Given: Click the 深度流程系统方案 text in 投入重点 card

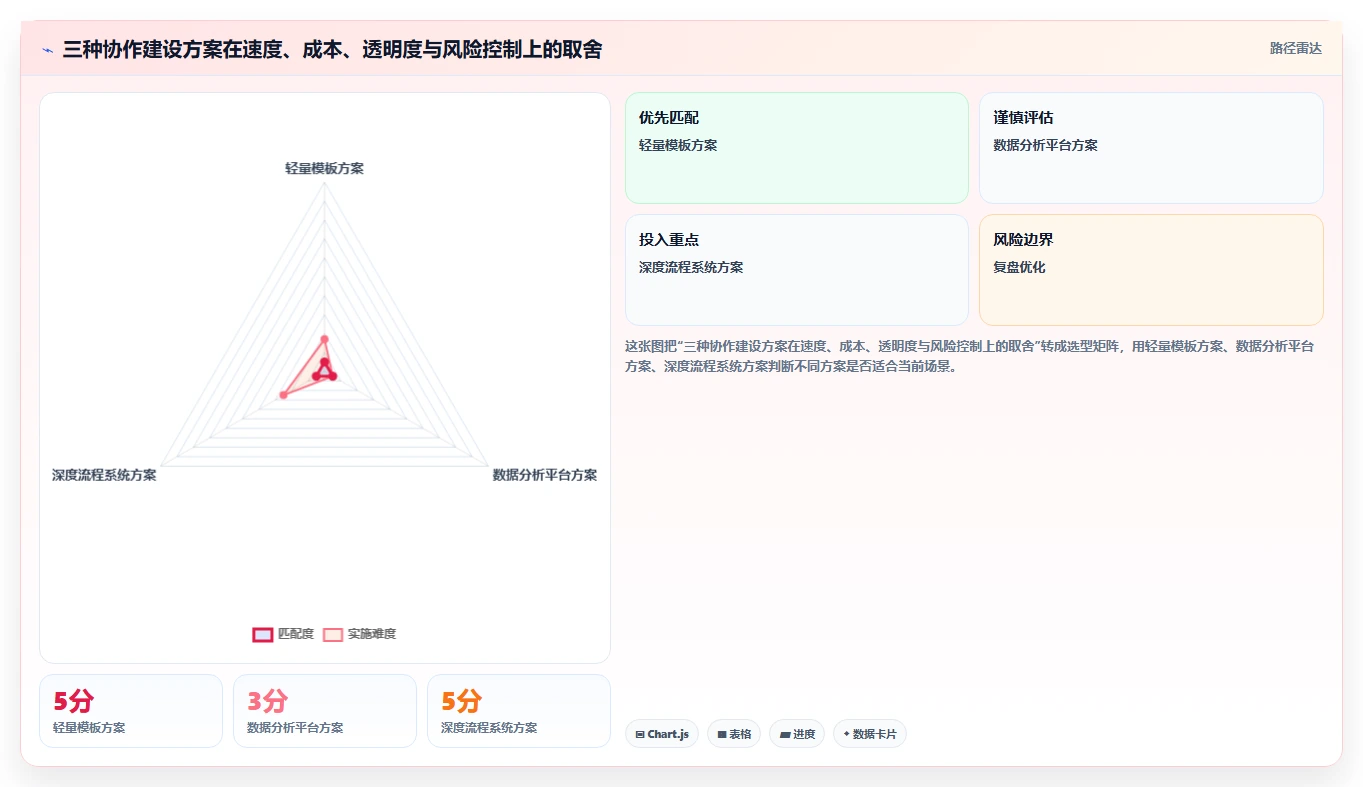Looking at the screenshot, I should coord(691,267).
